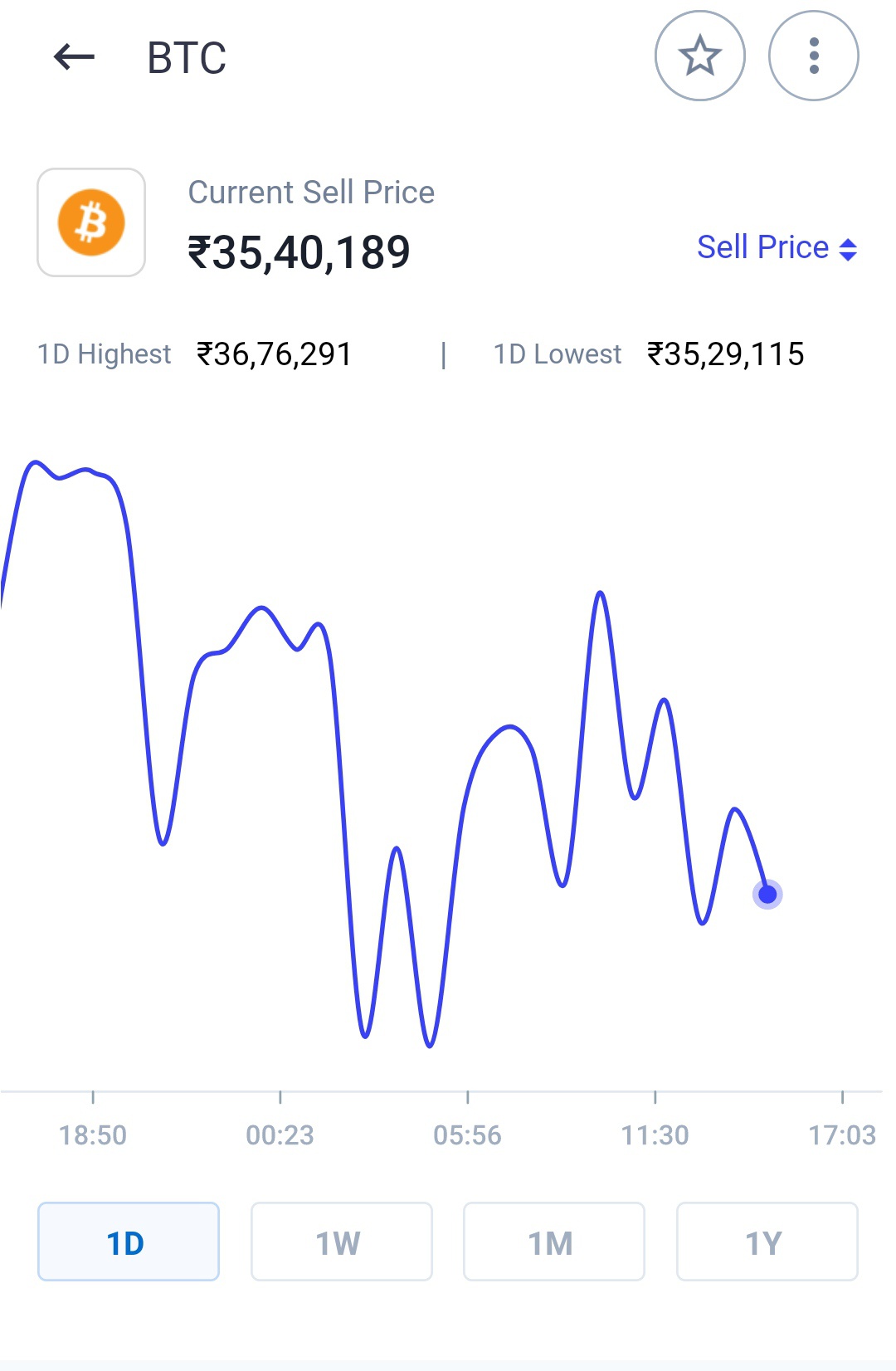Open the three-dot more options menu
The image size is (896, 1371).
coord(813,56)
